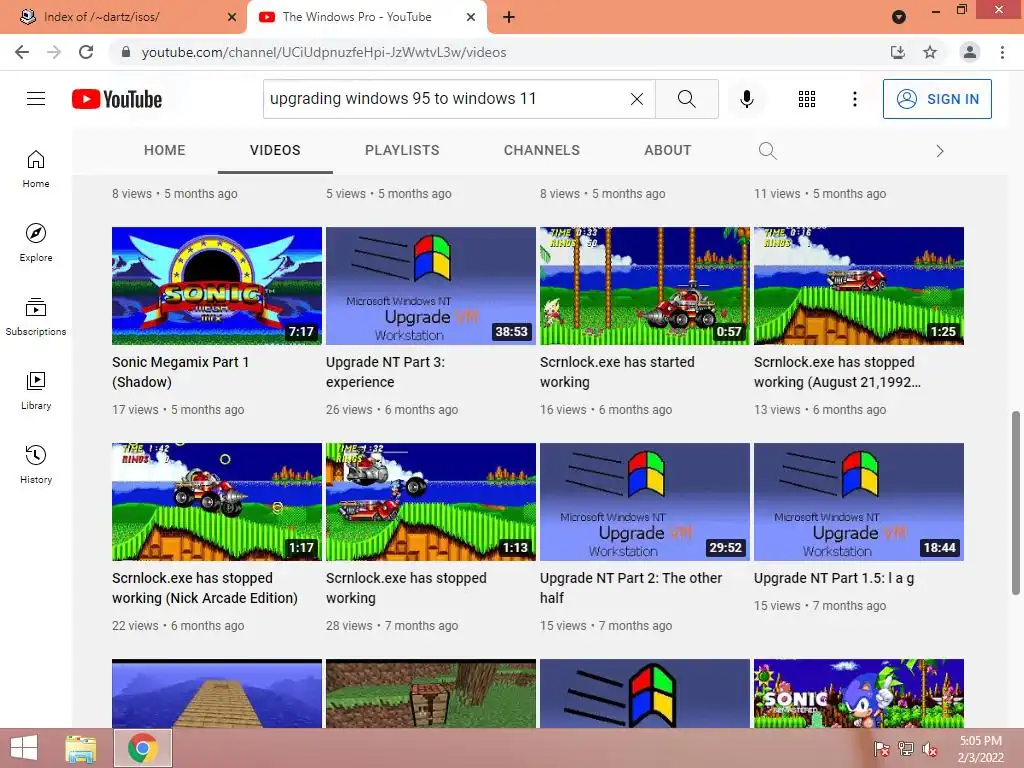Open Scrnlock.exe stopped working August 21,1992 title
The height and width of the screenshot is (768, 1024).
point(837,372)
